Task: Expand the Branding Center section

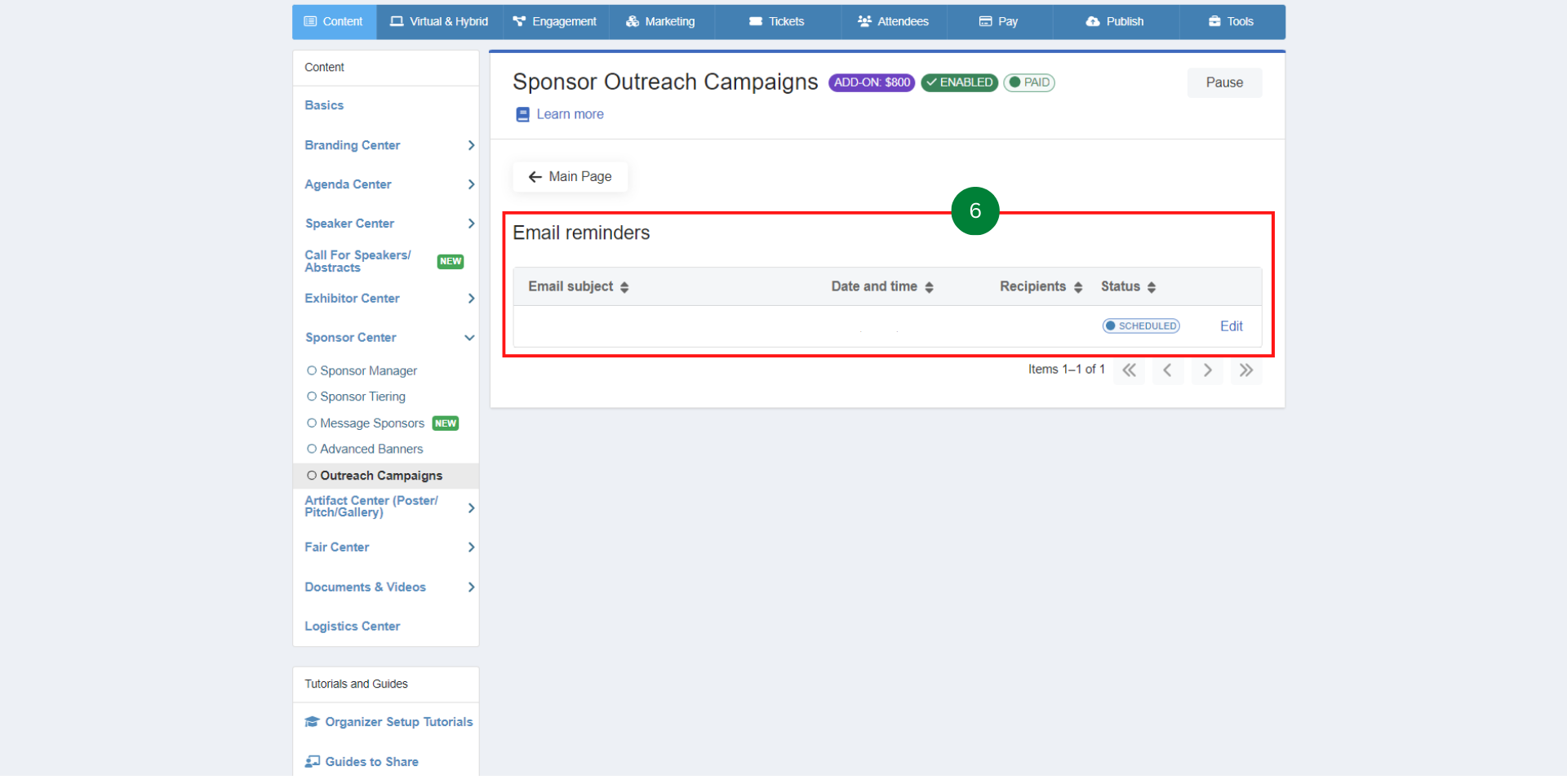Action: (x=471, y=145)
